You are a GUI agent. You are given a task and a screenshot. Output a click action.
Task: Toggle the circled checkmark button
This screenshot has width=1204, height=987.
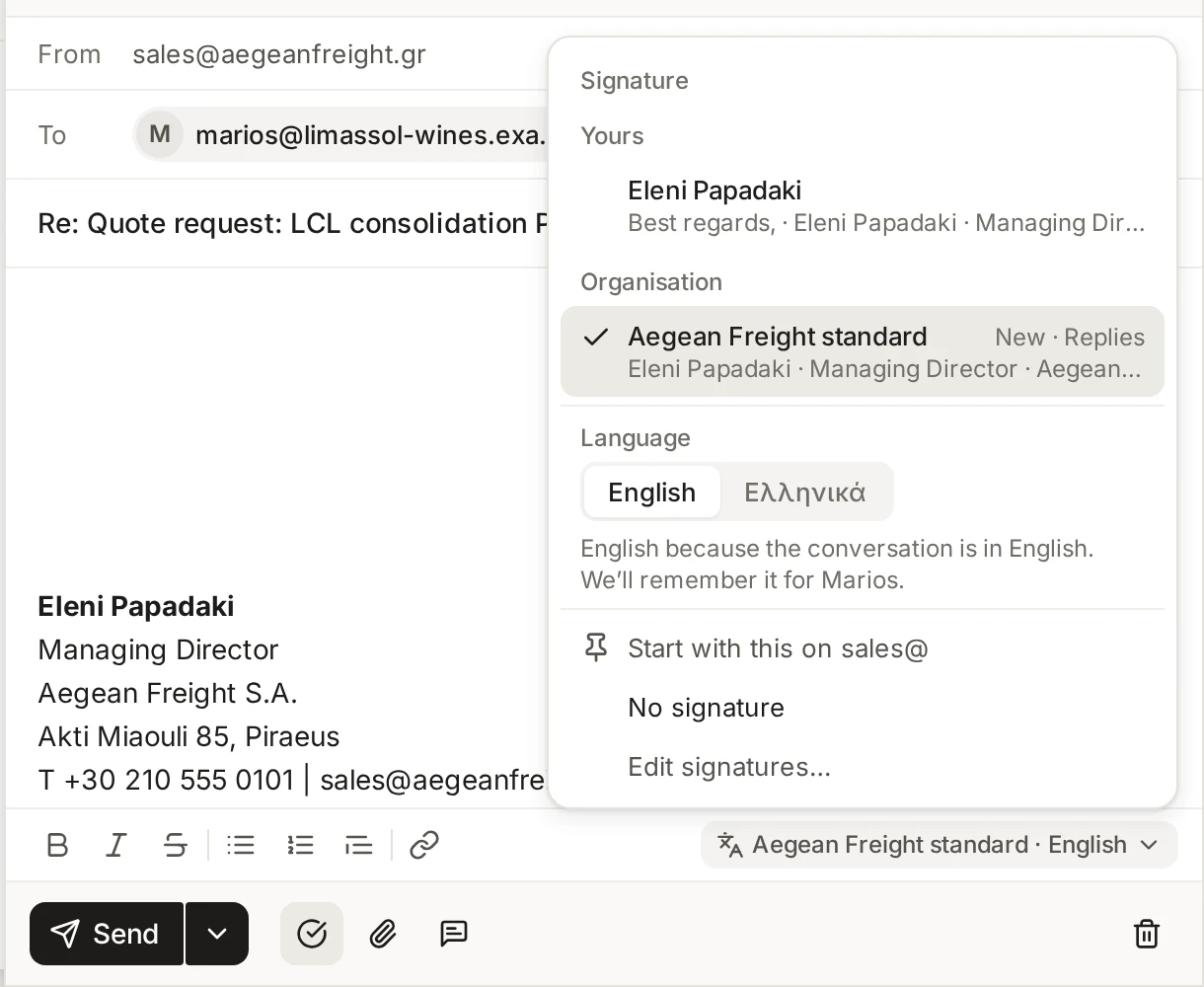(312, 934)
